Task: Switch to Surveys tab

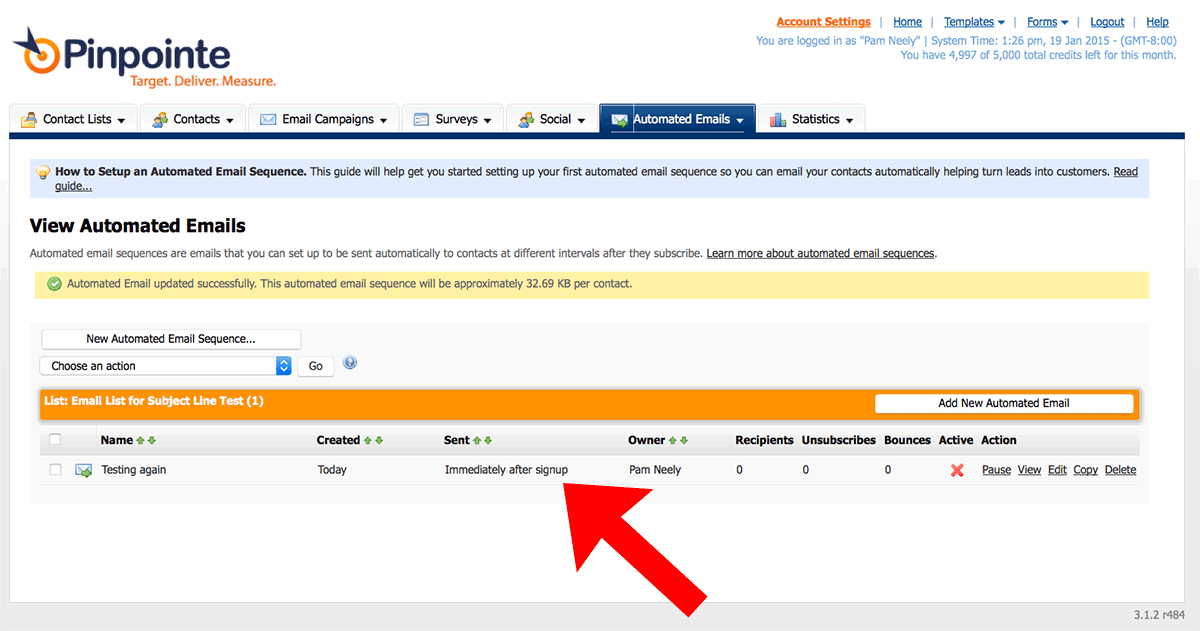Action: 453,119
